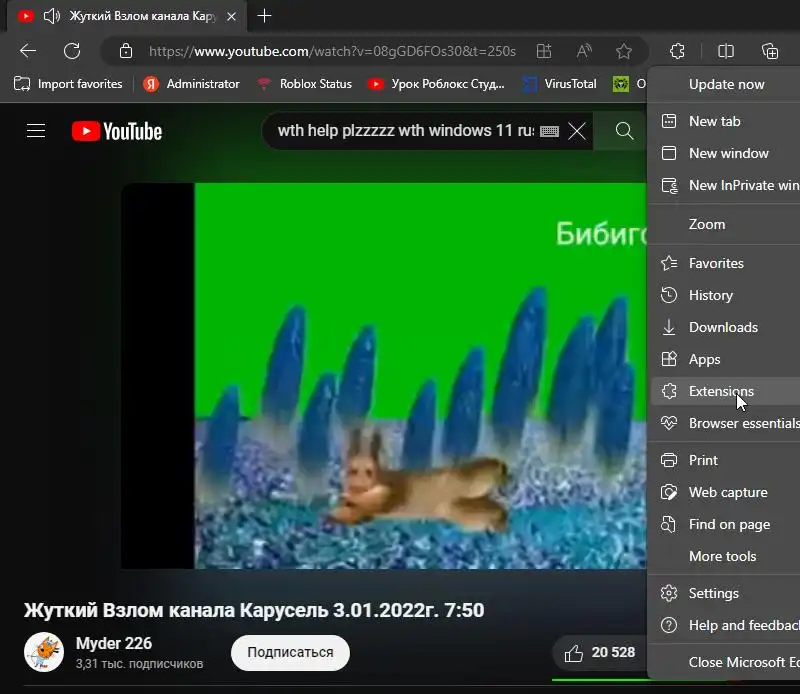Mute the tab using the speaker icon
The image size is (800, 694).
(x=52, y=16)
